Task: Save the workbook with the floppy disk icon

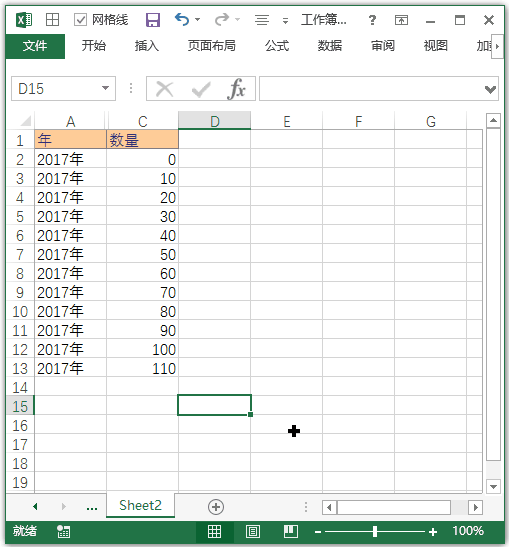Action: click(153, 20)
